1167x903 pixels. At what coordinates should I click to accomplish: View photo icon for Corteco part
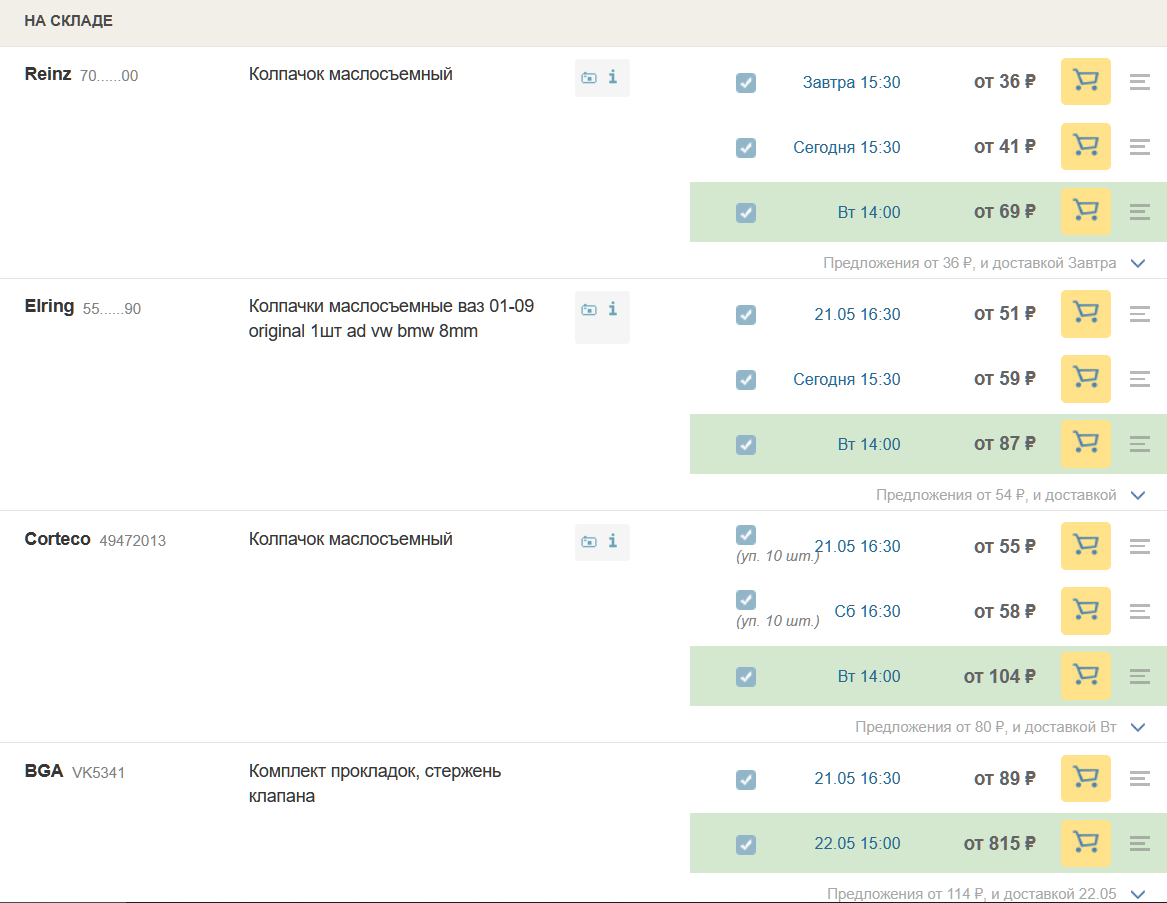tap(589, 542)
